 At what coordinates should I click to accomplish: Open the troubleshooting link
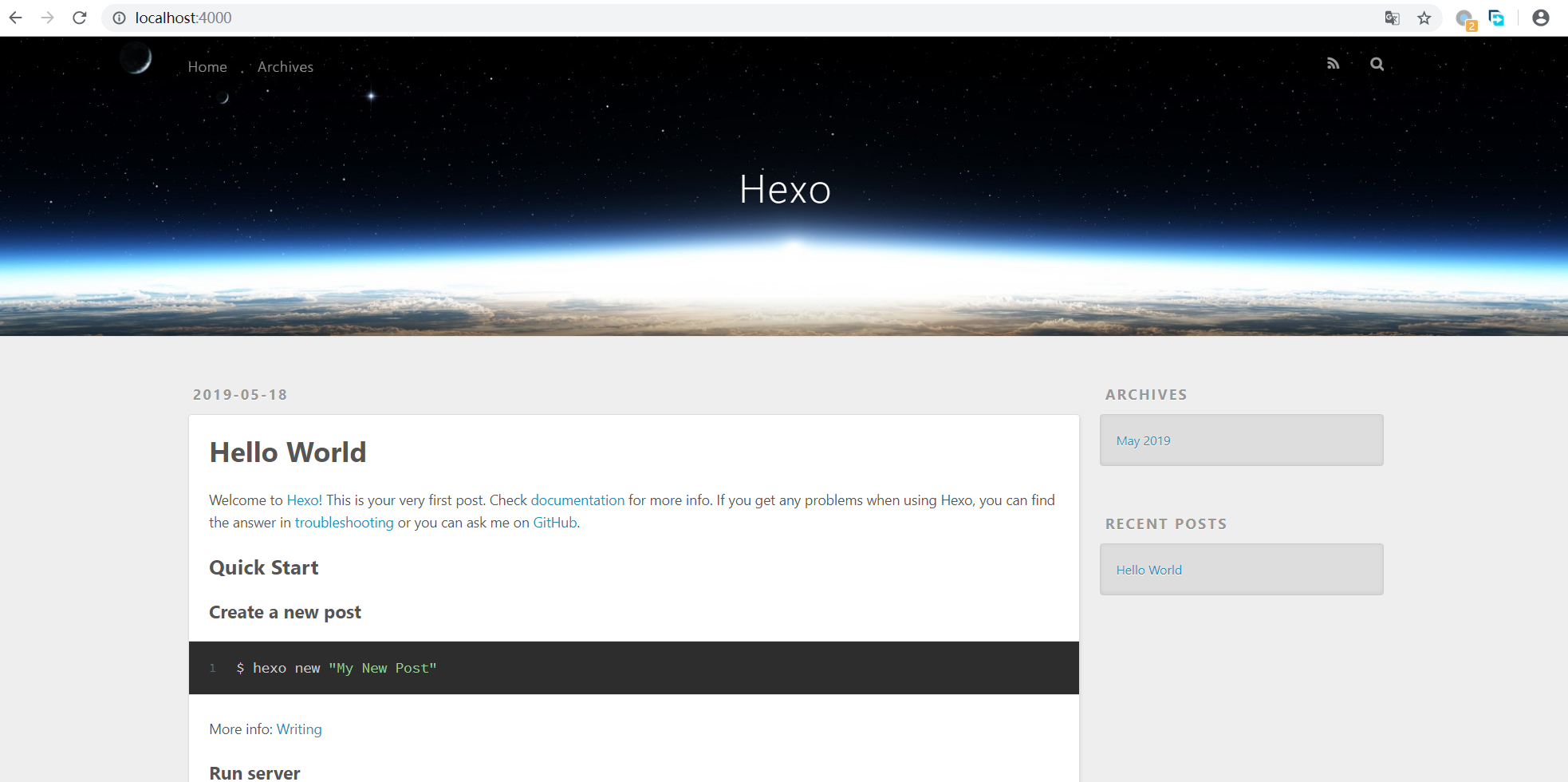point(344,523)
